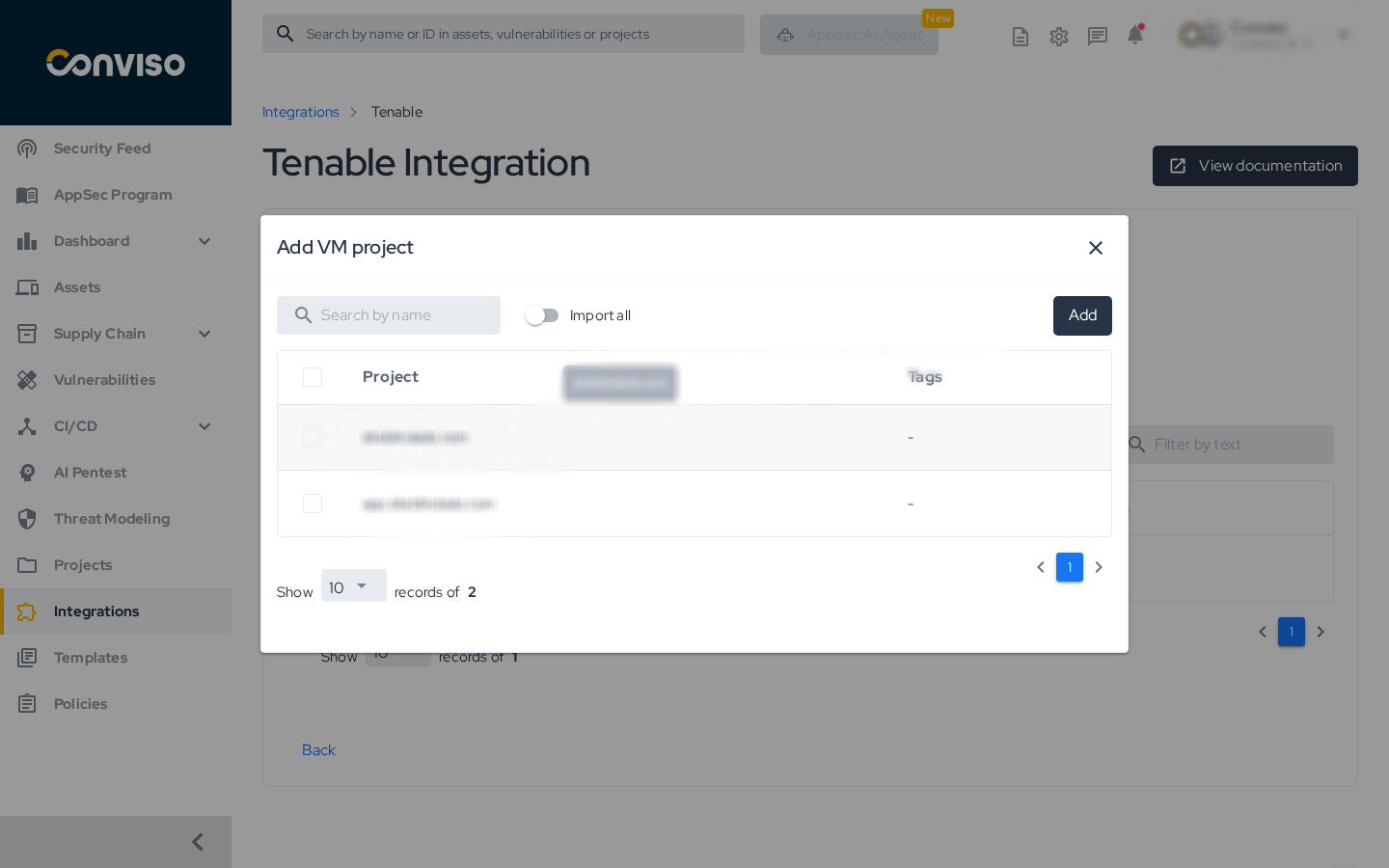Screen dimensions: 1389x868
Task: Check the second project row checkbox
Action: pos(313,503)
